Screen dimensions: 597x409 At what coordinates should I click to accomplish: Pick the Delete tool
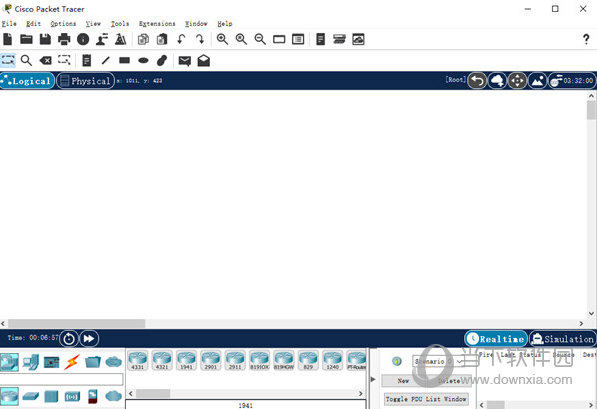(x=45, y=60)
